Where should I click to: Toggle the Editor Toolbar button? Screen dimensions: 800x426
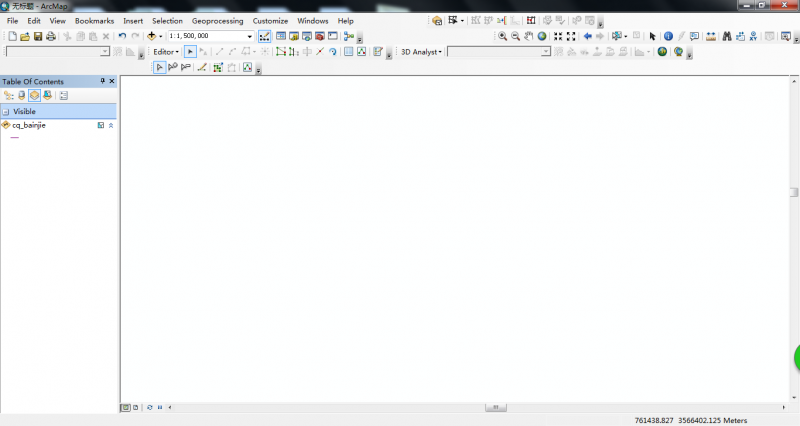tap(264, 36)
